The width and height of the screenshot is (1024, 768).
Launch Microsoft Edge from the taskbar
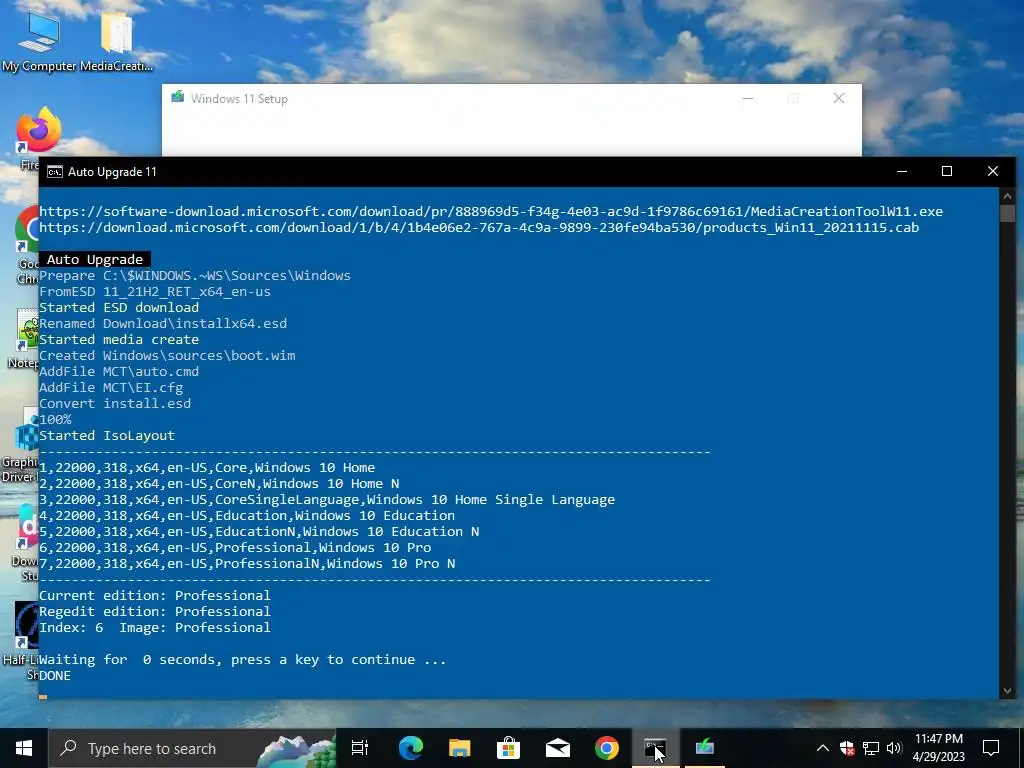point(411,748)
